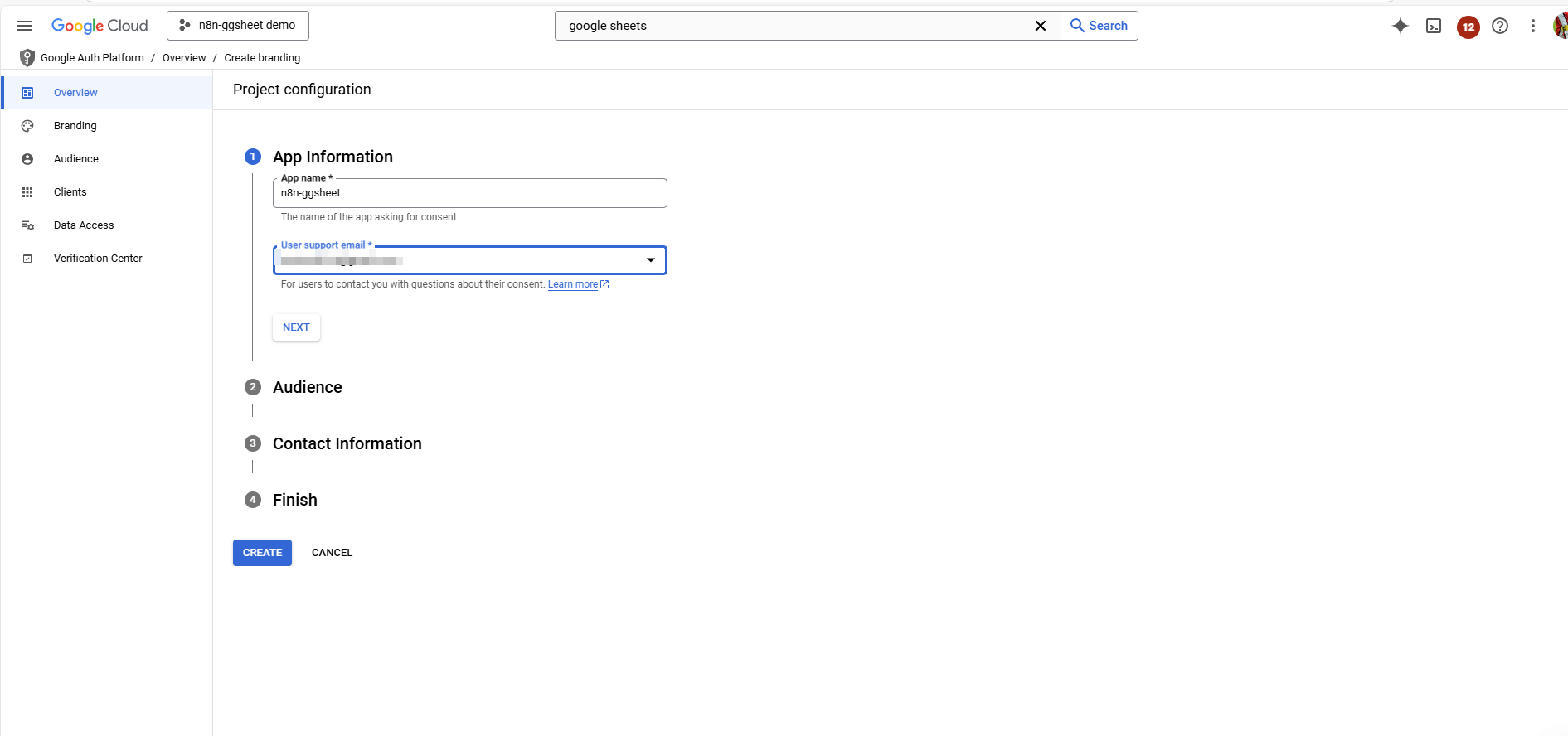Image resolution: width=1568 pixels, height=736 pixels.
Task: Click the Google Auth Platform shield icon
Action: [x=27, y=57]
